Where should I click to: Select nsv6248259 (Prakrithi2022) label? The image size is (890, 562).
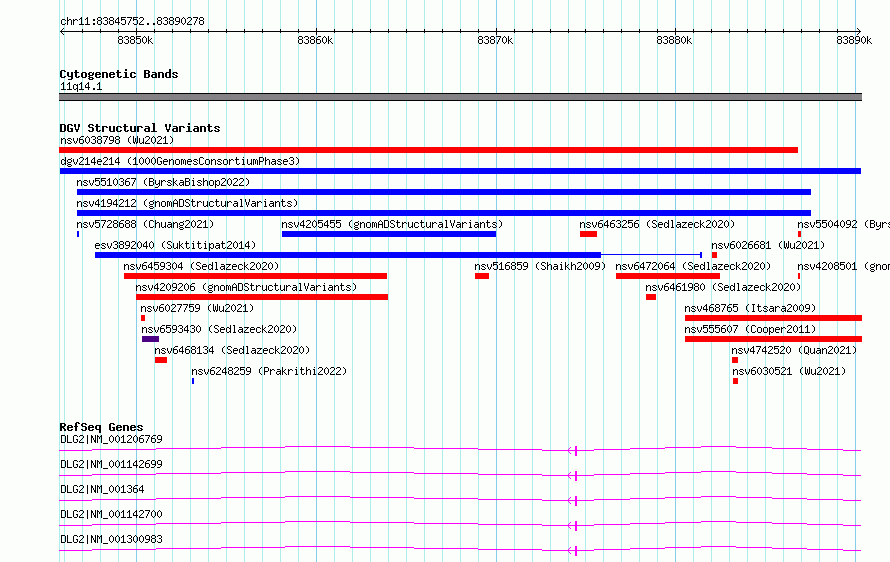269,371
